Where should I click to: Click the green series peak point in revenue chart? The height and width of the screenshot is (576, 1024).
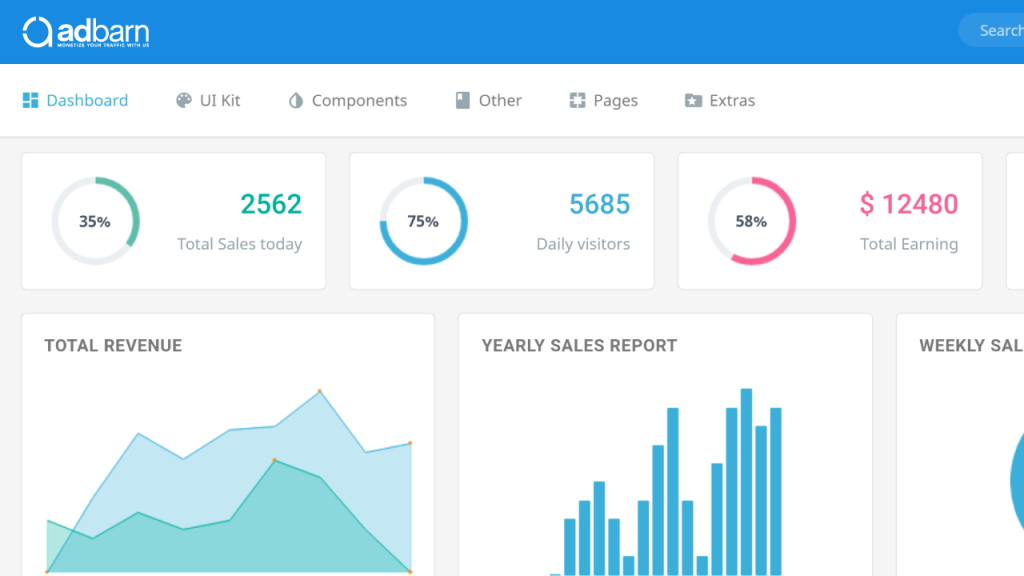pos(274,460)
